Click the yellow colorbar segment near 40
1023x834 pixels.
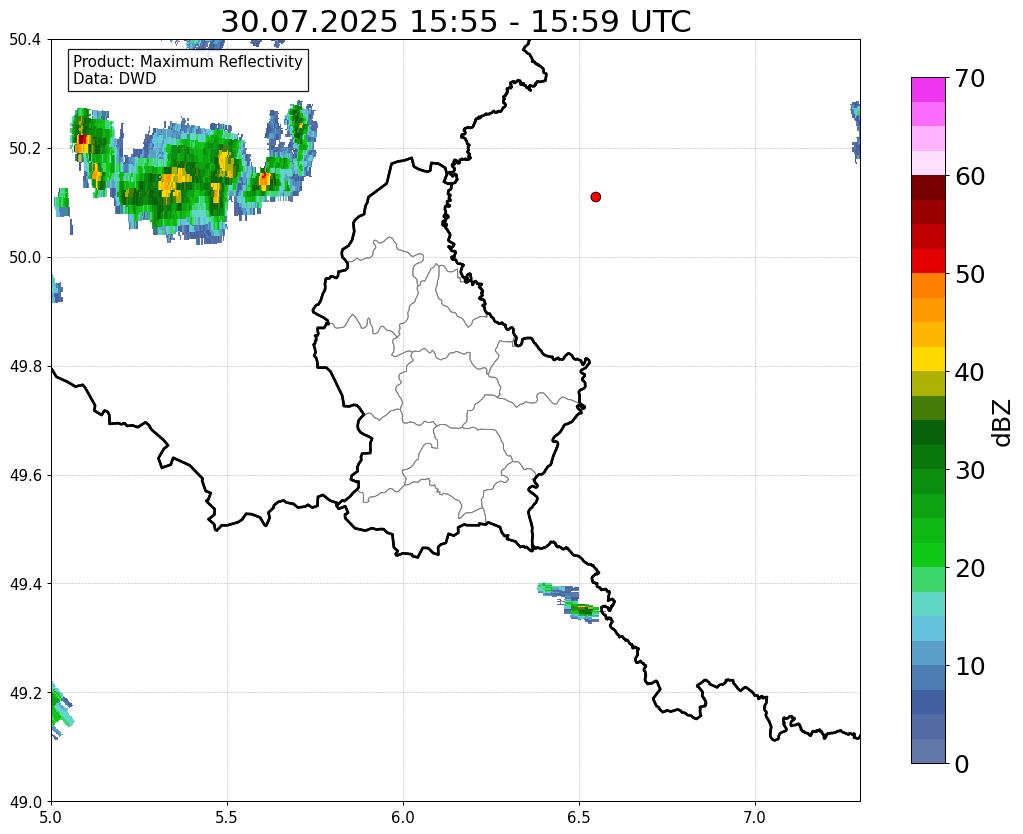point(928,359)
